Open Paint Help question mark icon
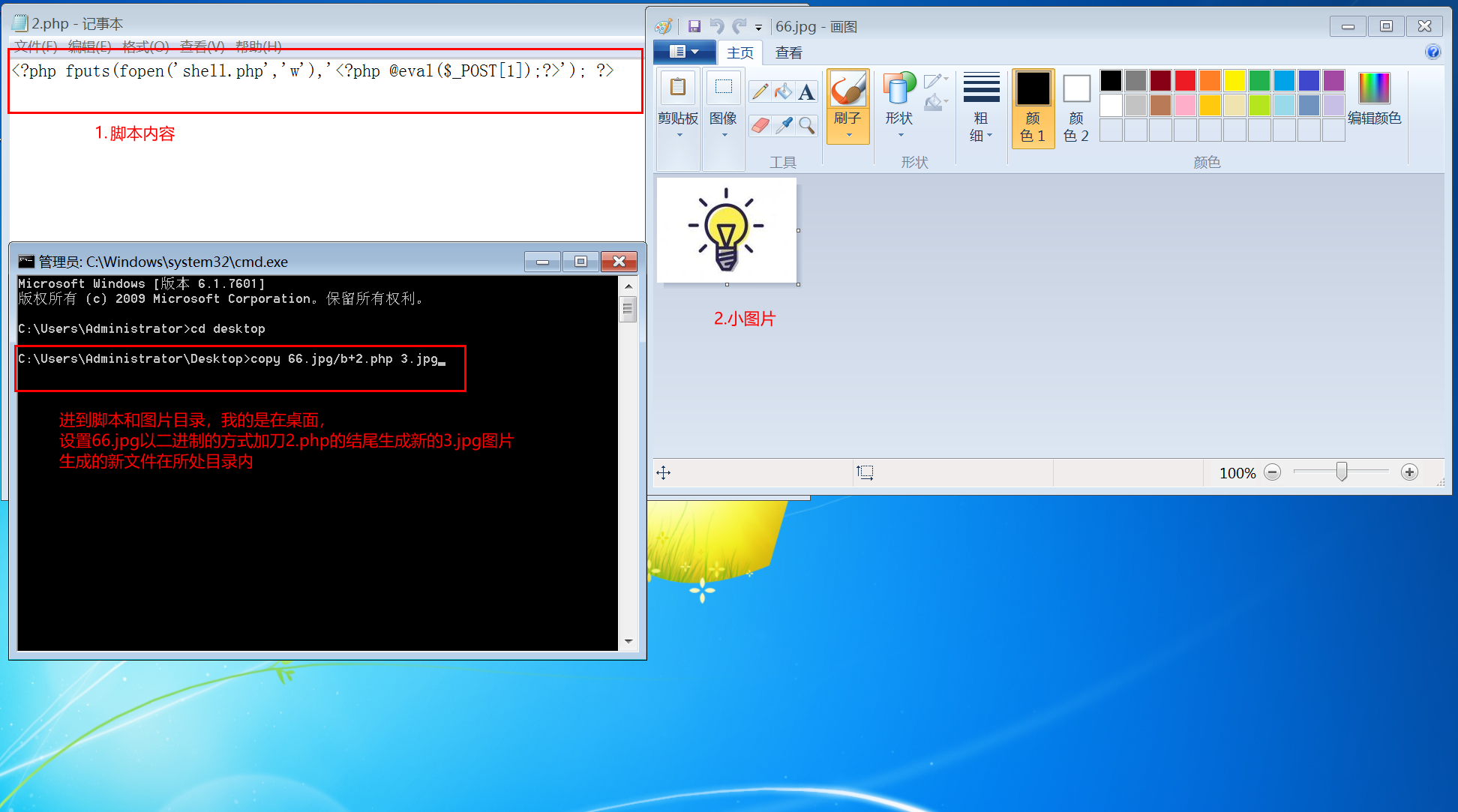1458x812 pixels. [1432, 52]
